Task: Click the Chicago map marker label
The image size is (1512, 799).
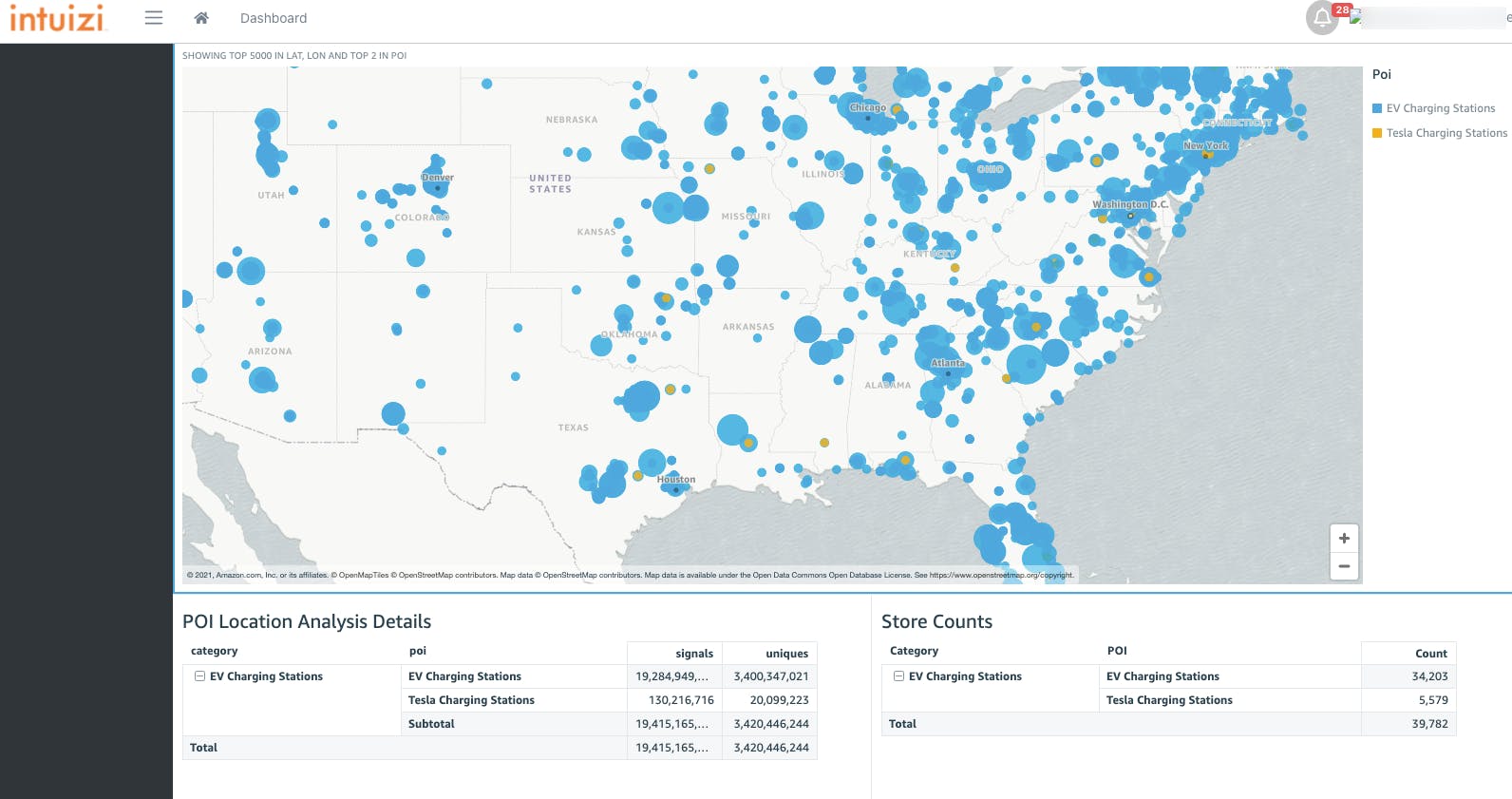Action: 867,107
